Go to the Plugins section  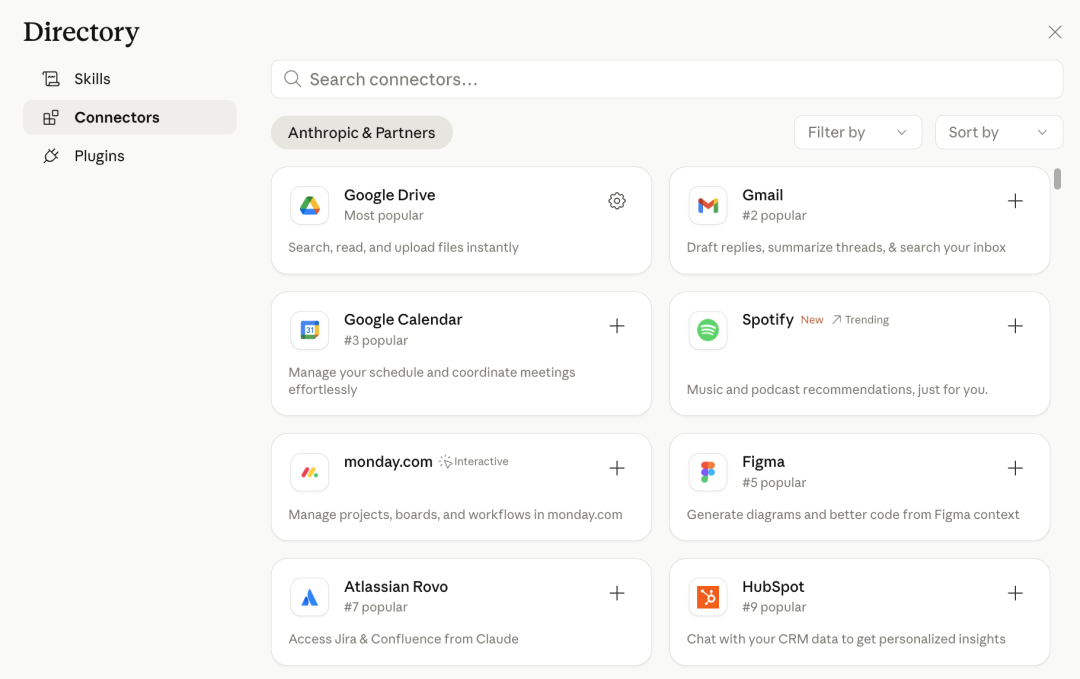click(x=99, y=156)
